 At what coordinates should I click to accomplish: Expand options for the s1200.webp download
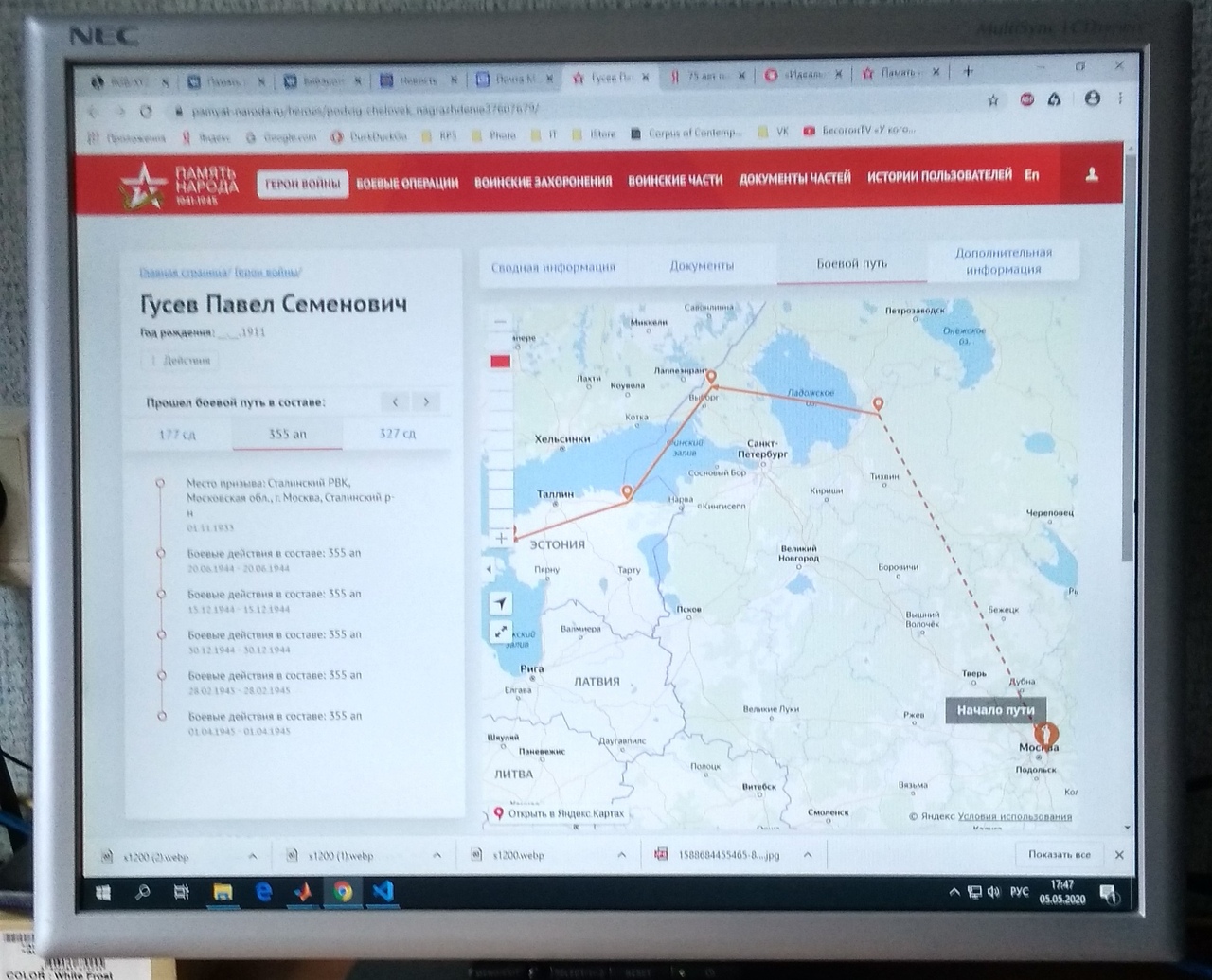click(x=621, y=855)
